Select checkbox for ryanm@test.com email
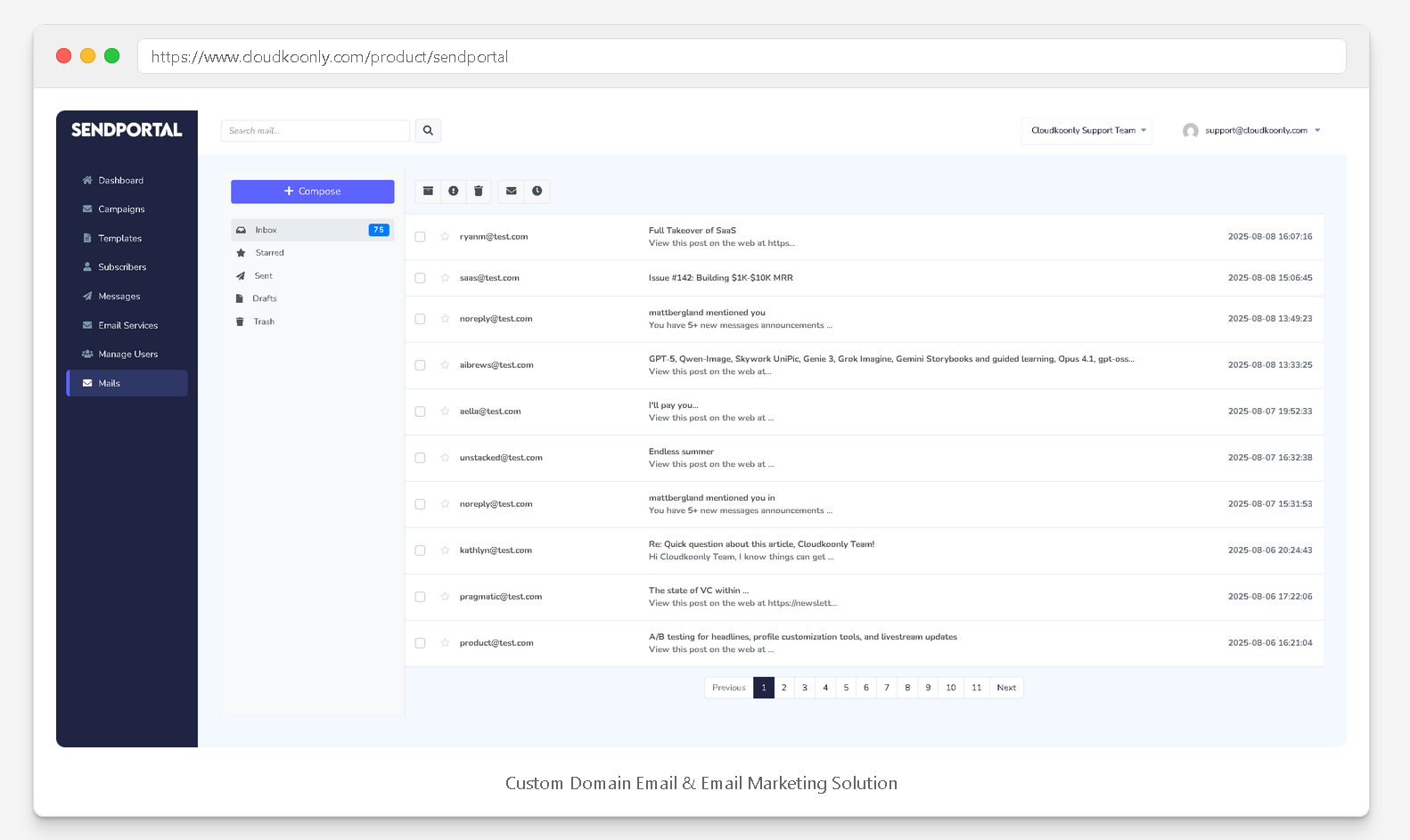 click(x=420, y=237)
